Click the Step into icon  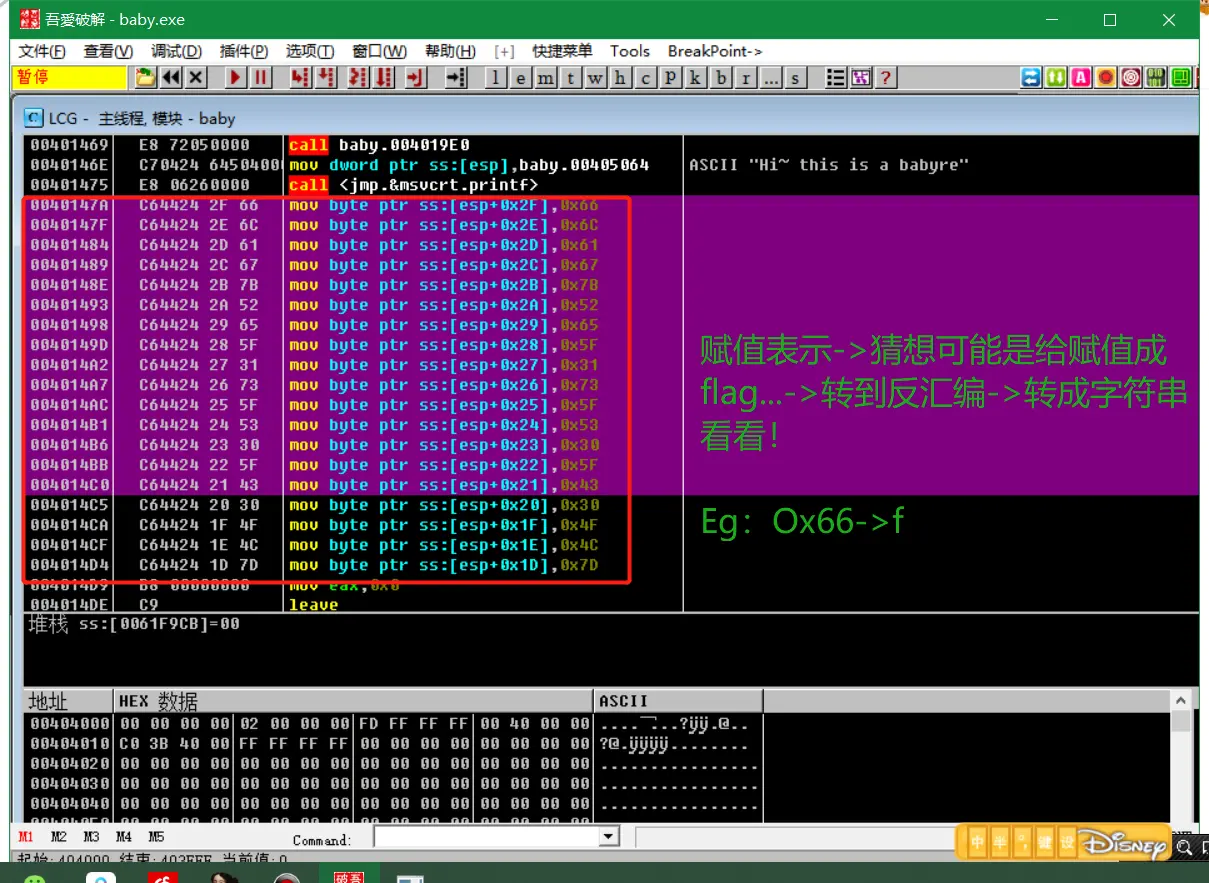(299, 78)
